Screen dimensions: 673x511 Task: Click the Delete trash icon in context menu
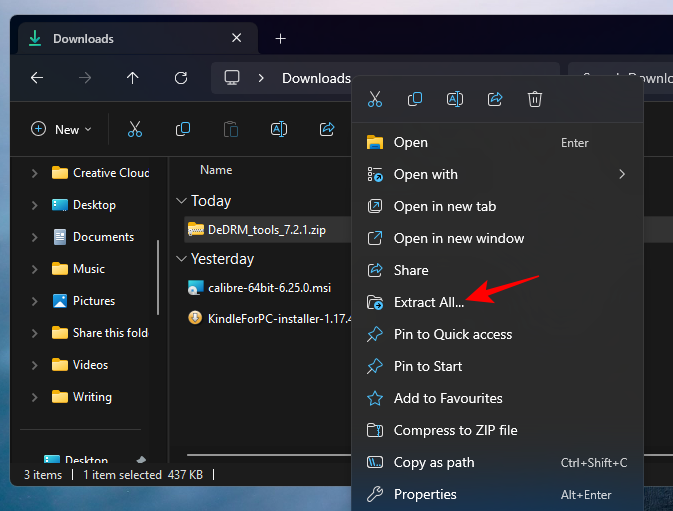click(x=535, y=99)
